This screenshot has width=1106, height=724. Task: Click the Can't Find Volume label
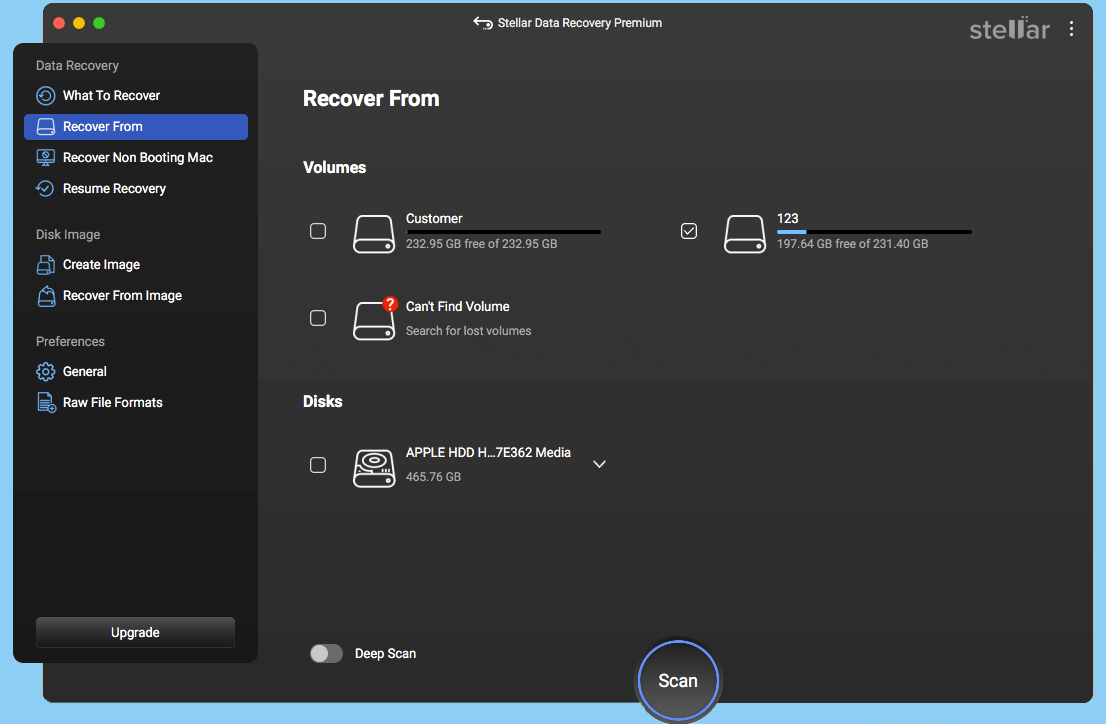[x=458, y=306]
